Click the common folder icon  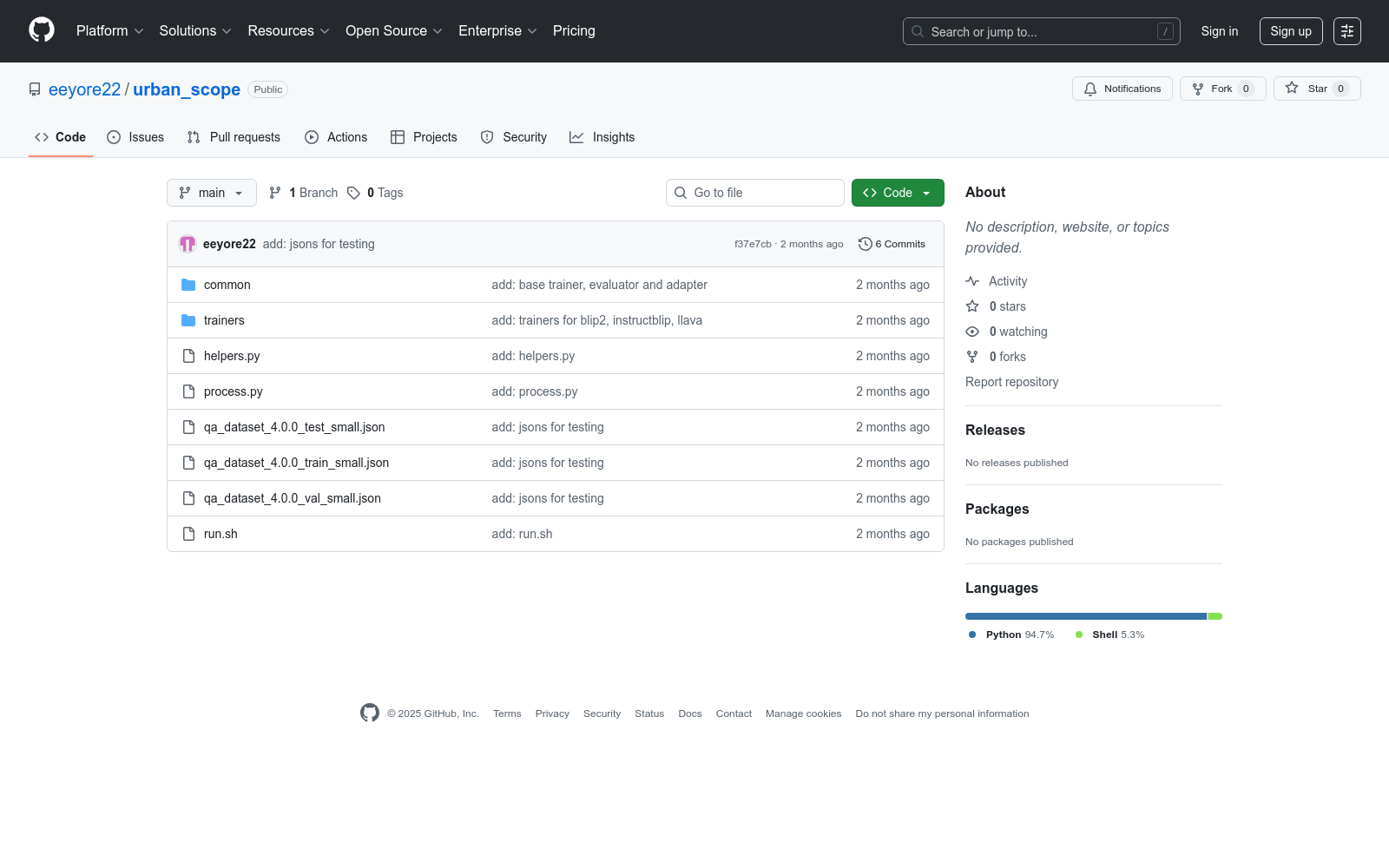pyautogui.click(x=188, y=285)
